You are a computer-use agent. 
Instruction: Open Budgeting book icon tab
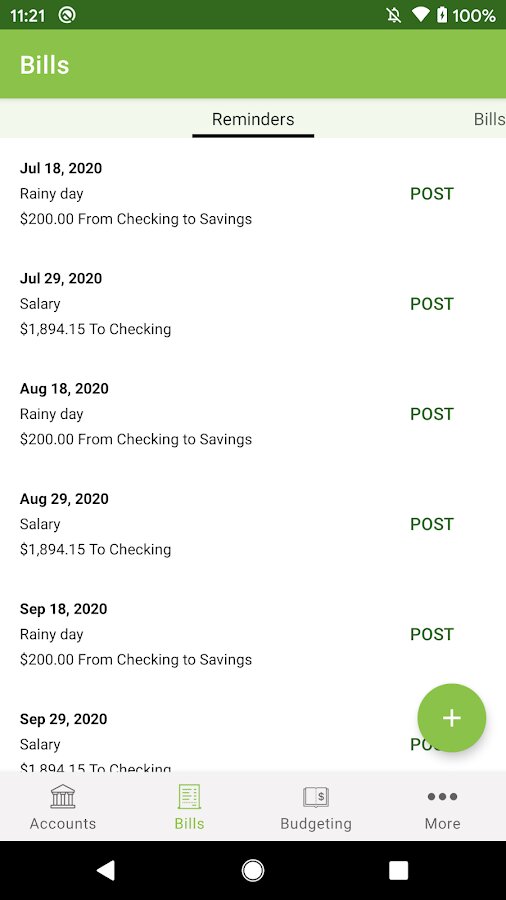pos(316,806)
